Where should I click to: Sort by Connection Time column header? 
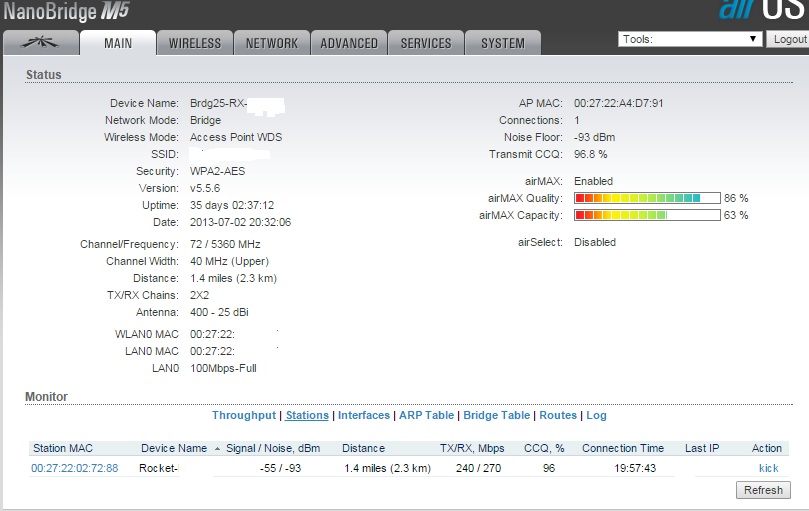(x=623, y=448)
